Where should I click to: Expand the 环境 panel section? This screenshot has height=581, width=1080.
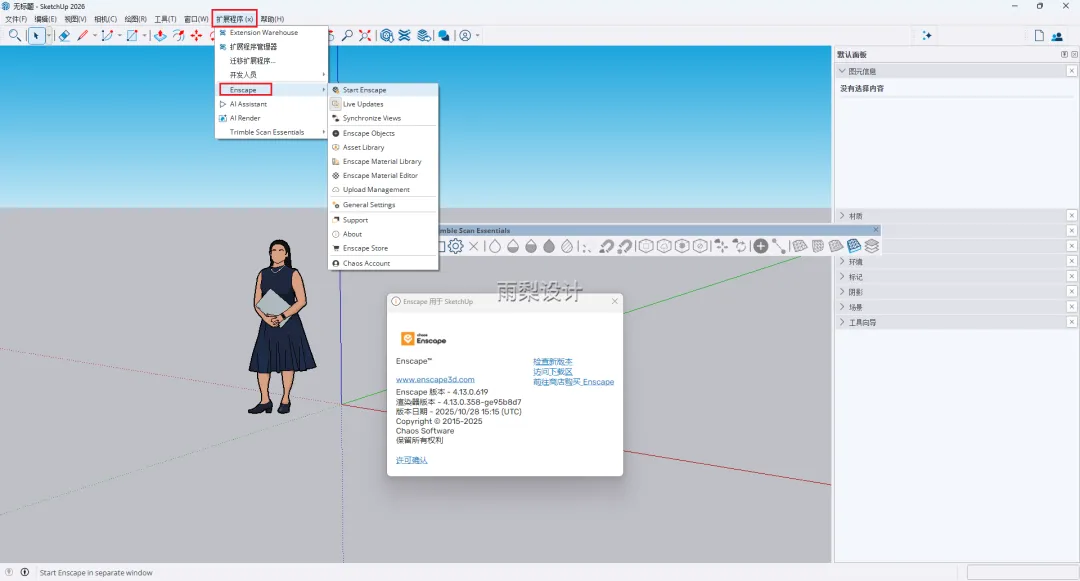click(x=842, y=262)
